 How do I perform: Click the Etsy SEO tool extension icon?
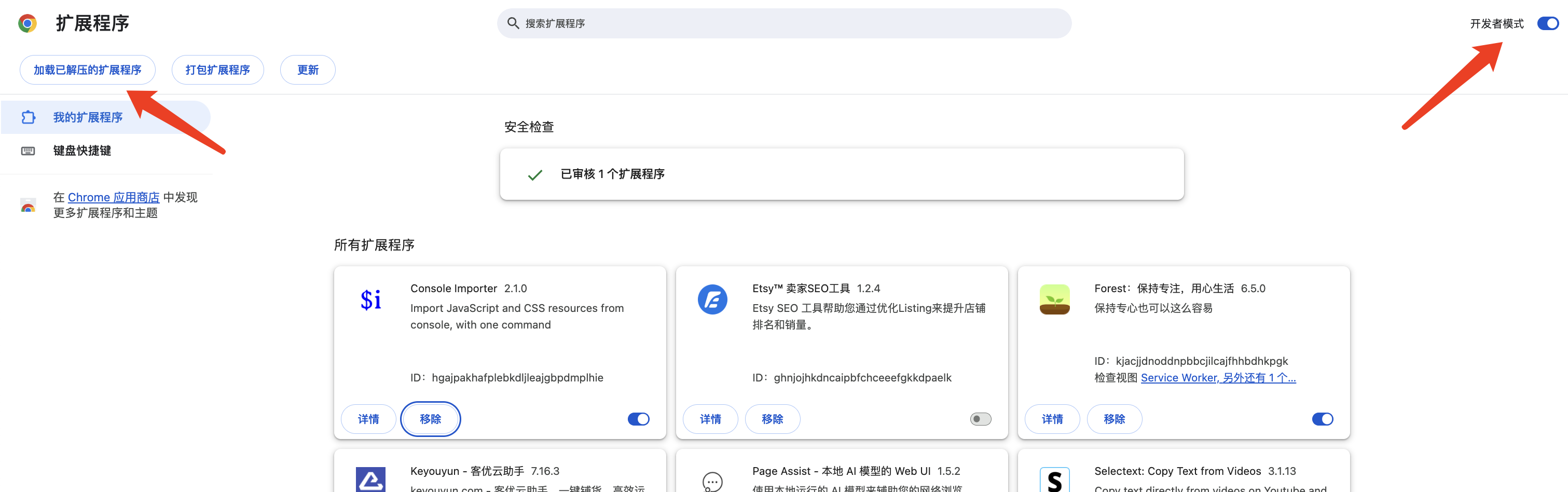(711, 299)
